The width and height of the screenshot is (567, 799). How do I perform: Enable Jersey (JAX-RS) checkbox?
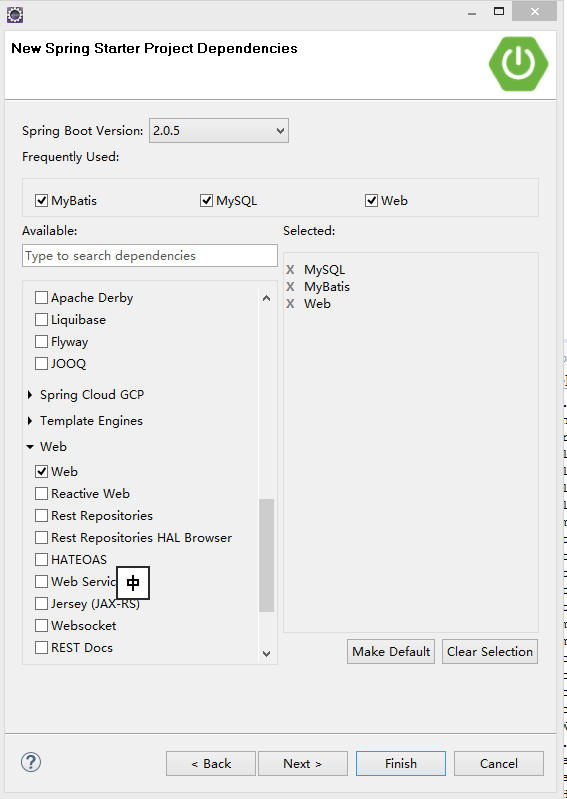41,604
